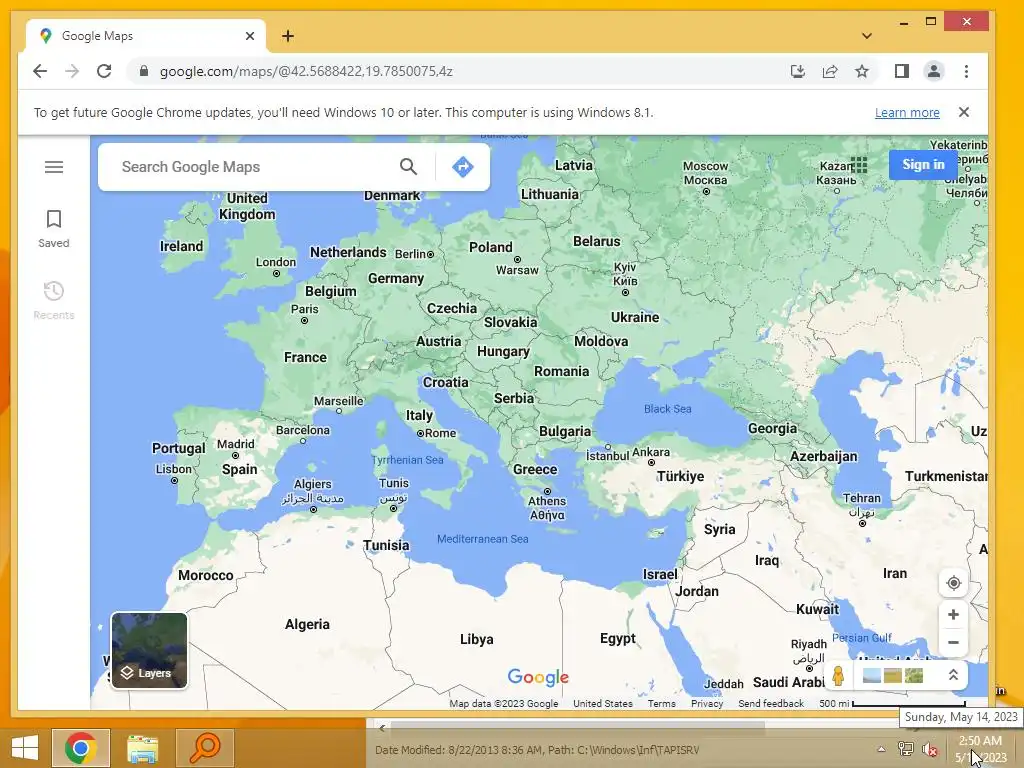The height and width of the screenshot is (768, 1024).
Task: Open the Terms link in footer
Action: tap(662, 703)
